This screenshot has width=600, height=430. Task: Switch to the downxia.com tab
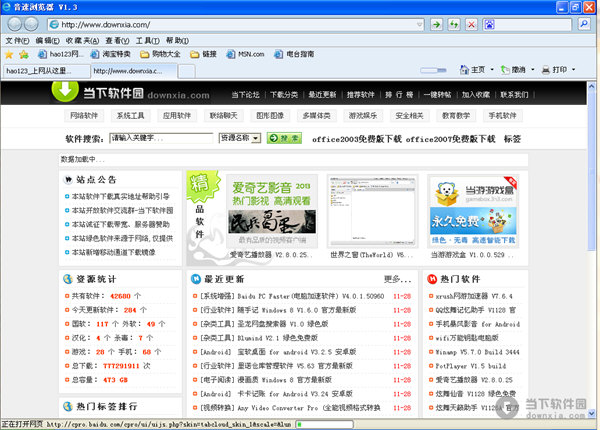[x=134, y=71]
